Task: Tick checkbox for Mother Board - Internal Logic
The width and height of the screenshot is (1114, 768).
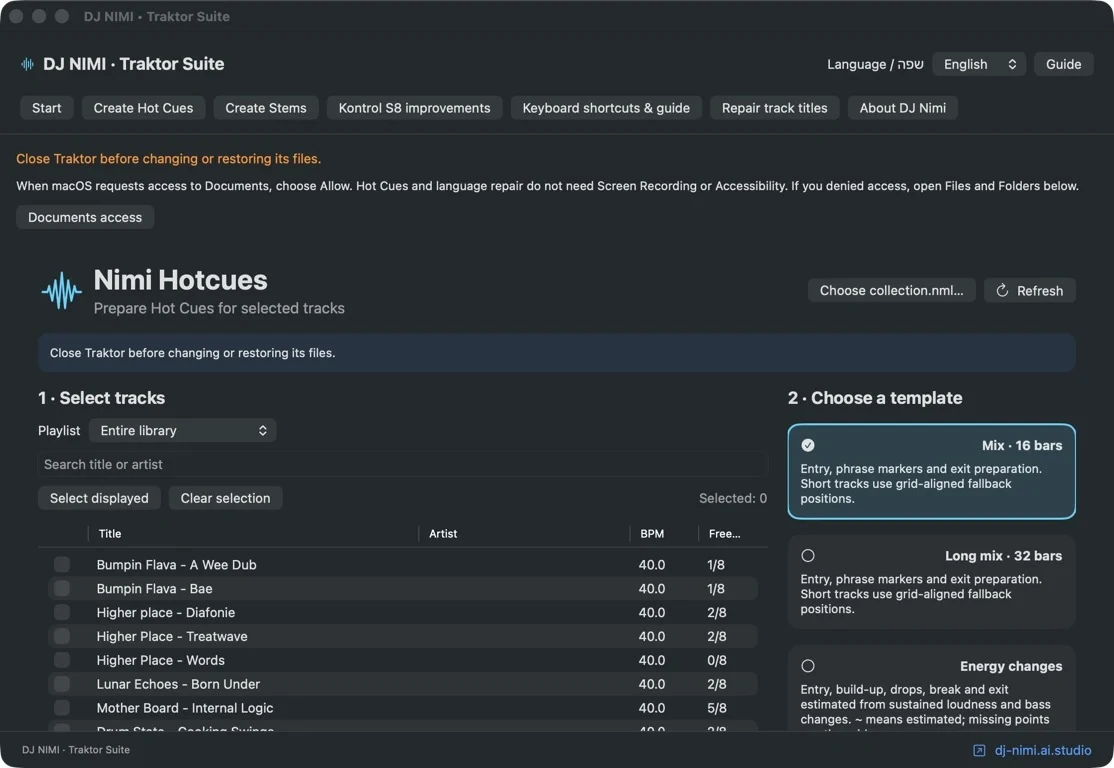Action: [62, 708]
